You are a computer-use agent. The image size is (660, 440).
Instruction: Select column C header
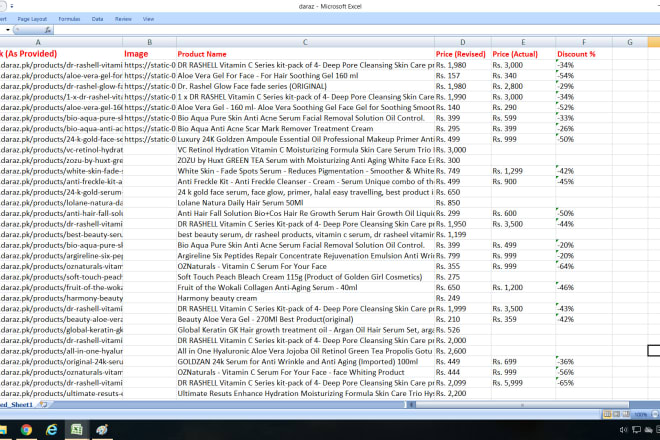305,42
